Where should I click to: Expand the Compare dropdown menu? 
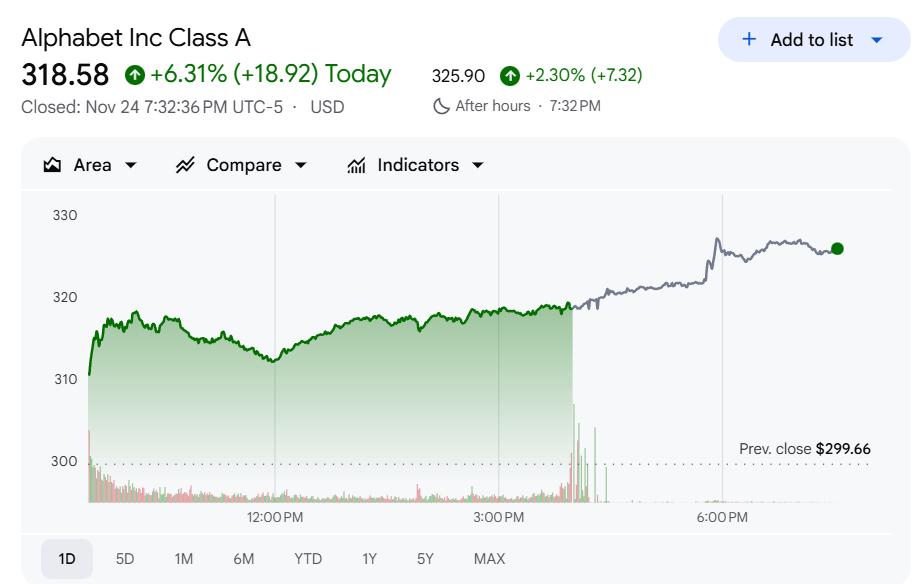coord(301,165)
